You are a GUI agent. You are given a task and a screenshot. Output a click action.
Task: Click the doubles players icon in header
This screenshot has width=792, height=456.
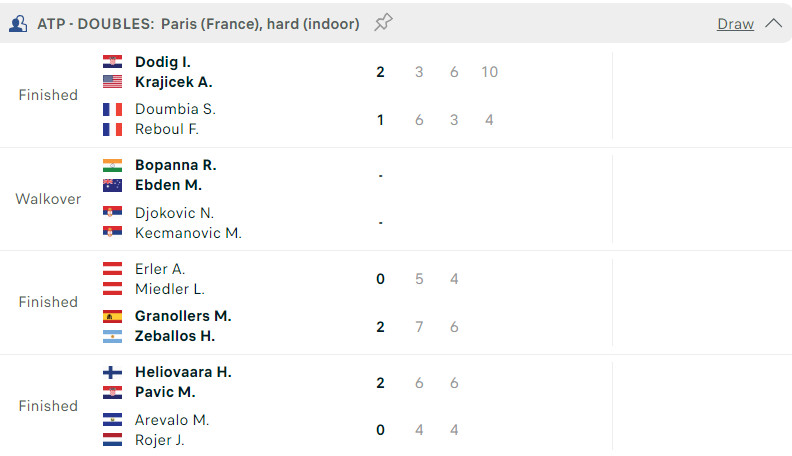(18, 23)
